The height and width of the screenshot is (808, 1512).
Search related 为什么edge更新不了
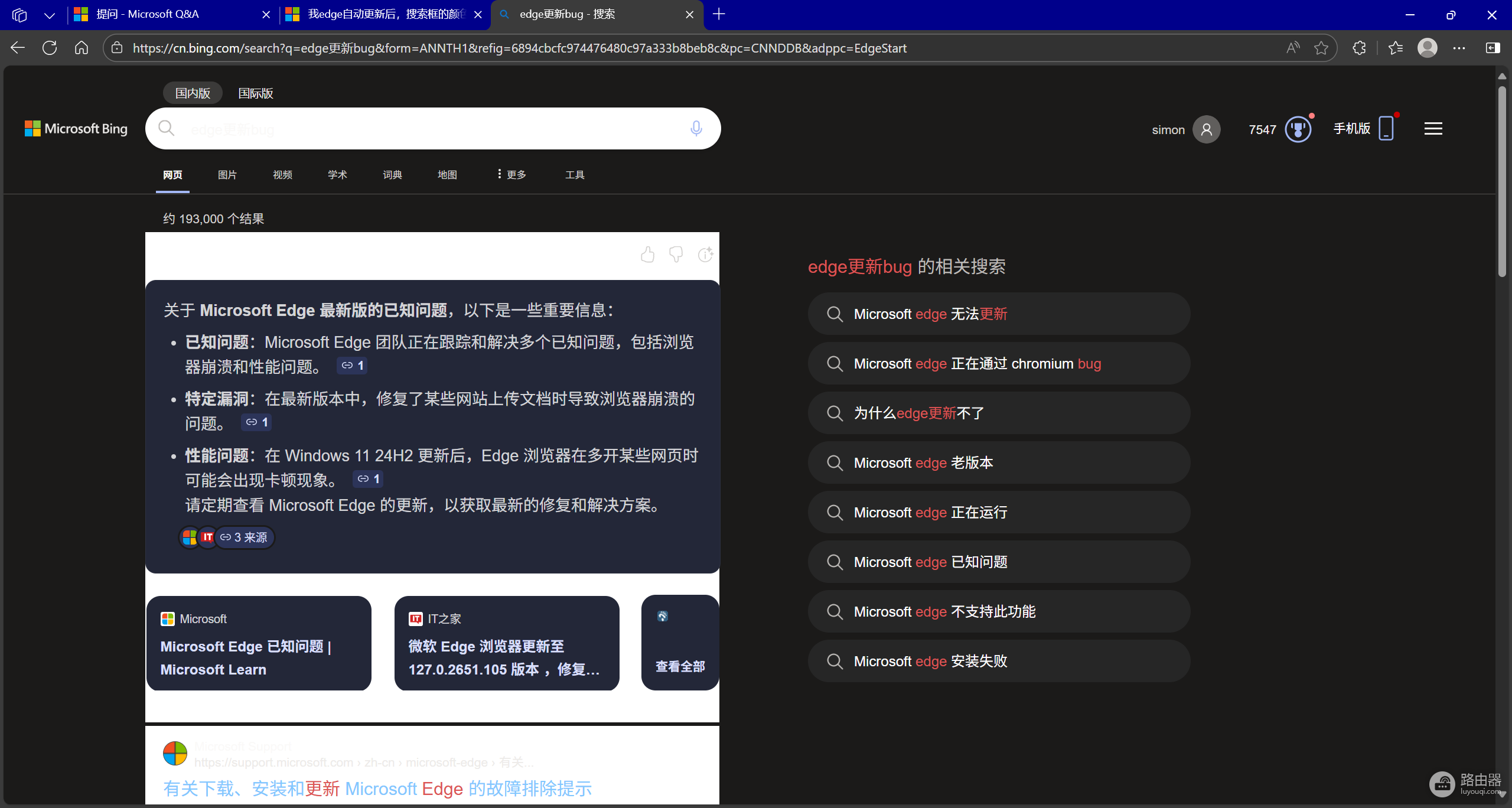point(999,413)
